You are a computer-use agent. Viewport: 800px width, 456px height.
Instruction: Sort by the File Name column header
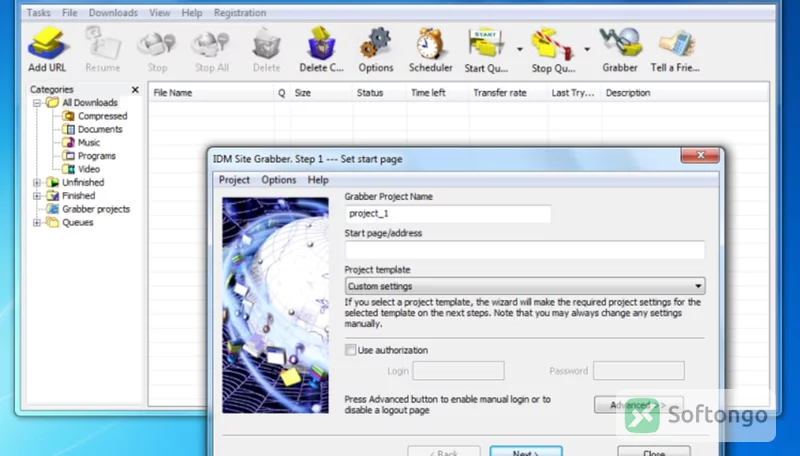pos(212,93)
